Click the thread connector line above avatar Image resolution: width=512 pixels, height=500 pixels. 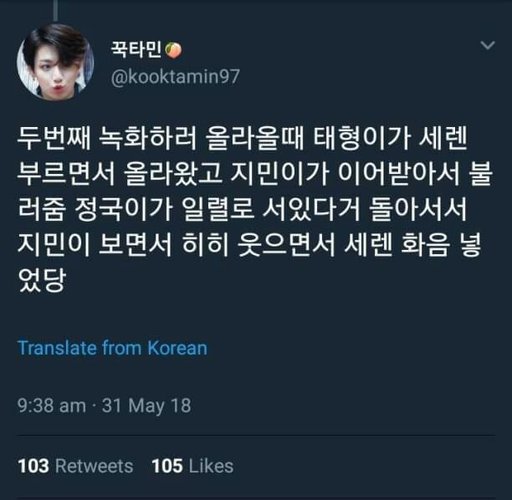(55, 10)
